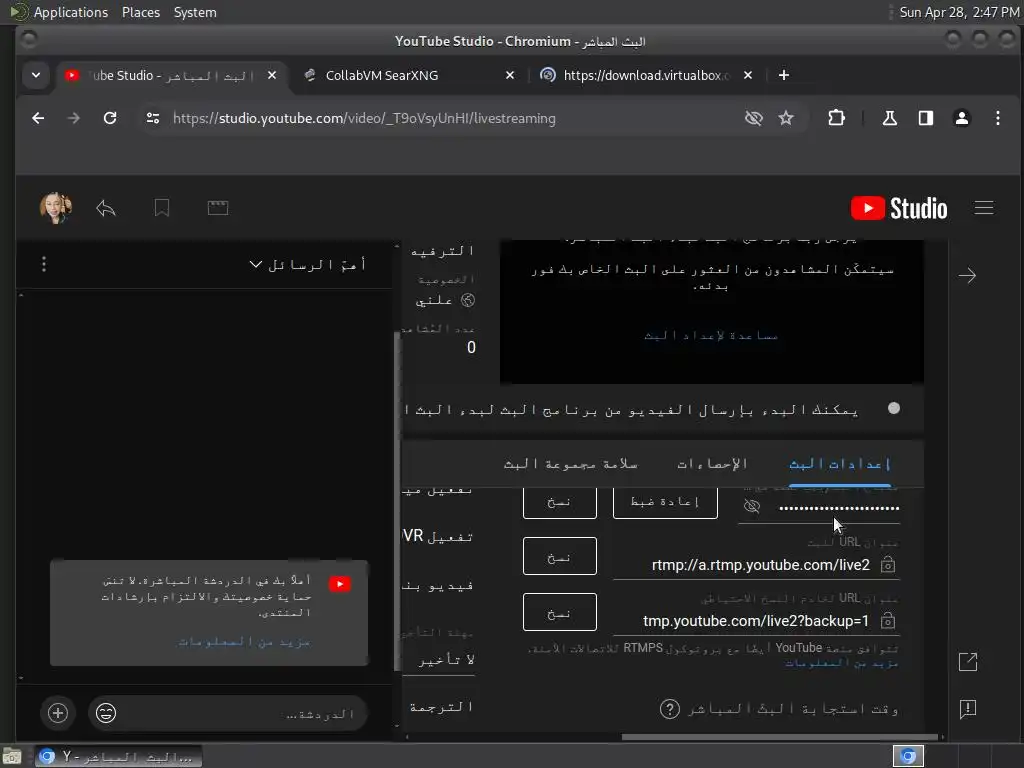
Task: Click the horizontal scrollbar below stream settings
Action: tap(780, 737)
